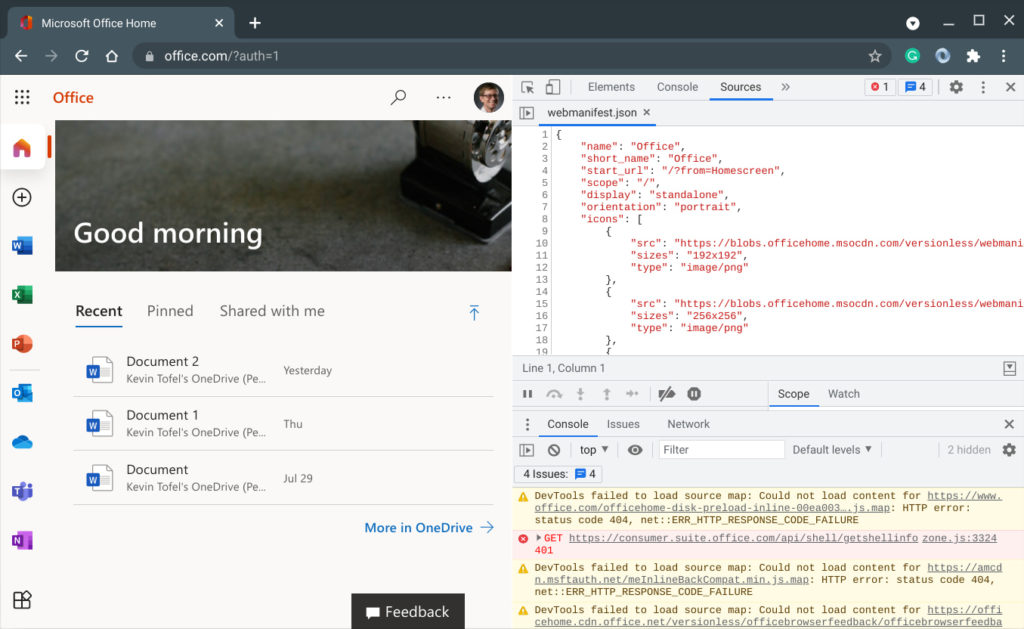This screenshot has height=629, width=1024.
Task: Open OneDrive from the sidebar
Action: [22, 442]
